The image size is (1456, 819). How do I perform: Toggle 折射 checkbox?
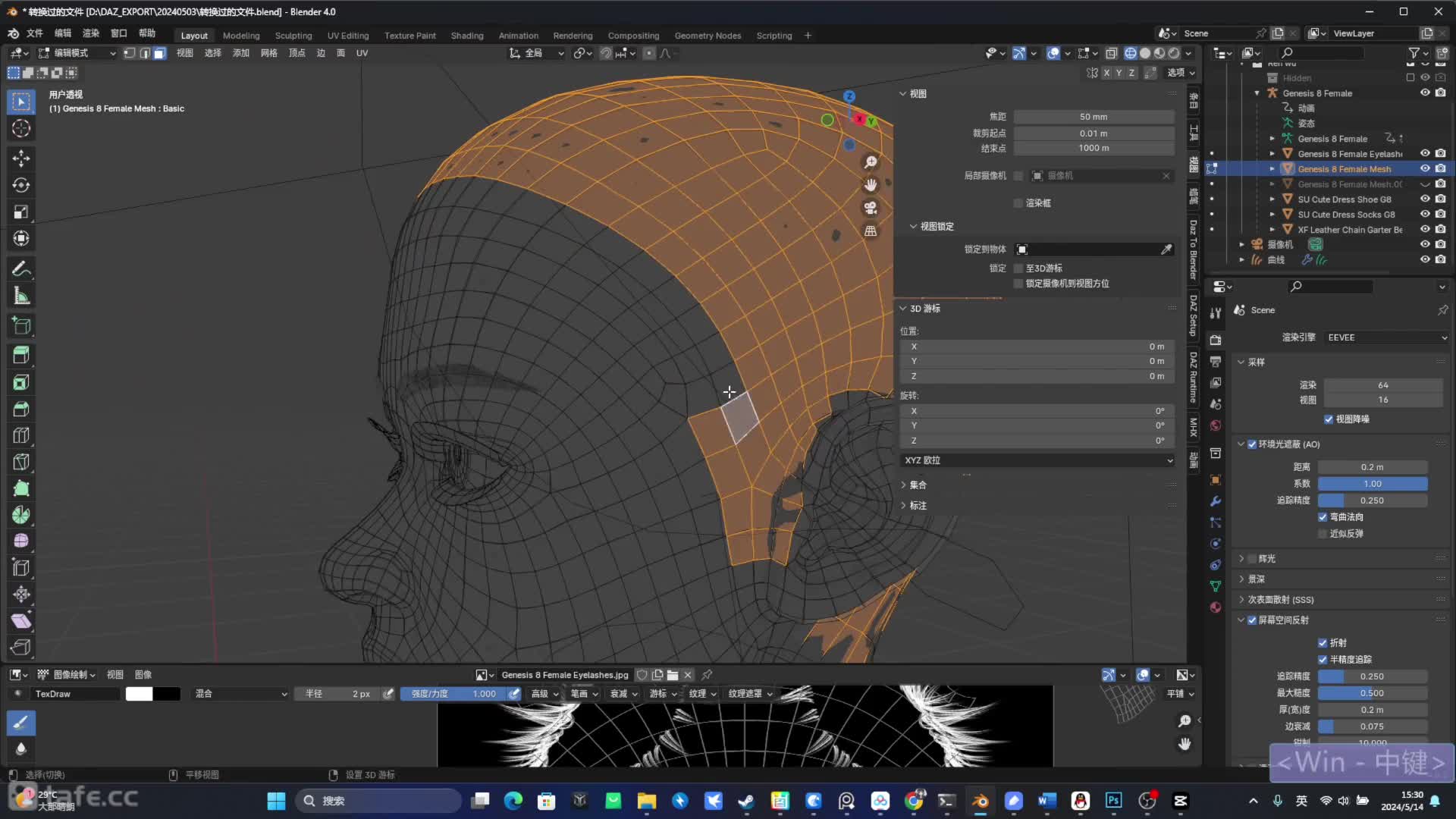click(x=1323, y=643)
